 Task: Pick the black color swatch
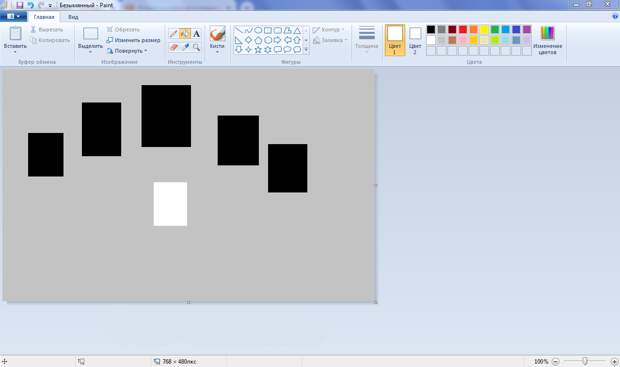point(431,29)
